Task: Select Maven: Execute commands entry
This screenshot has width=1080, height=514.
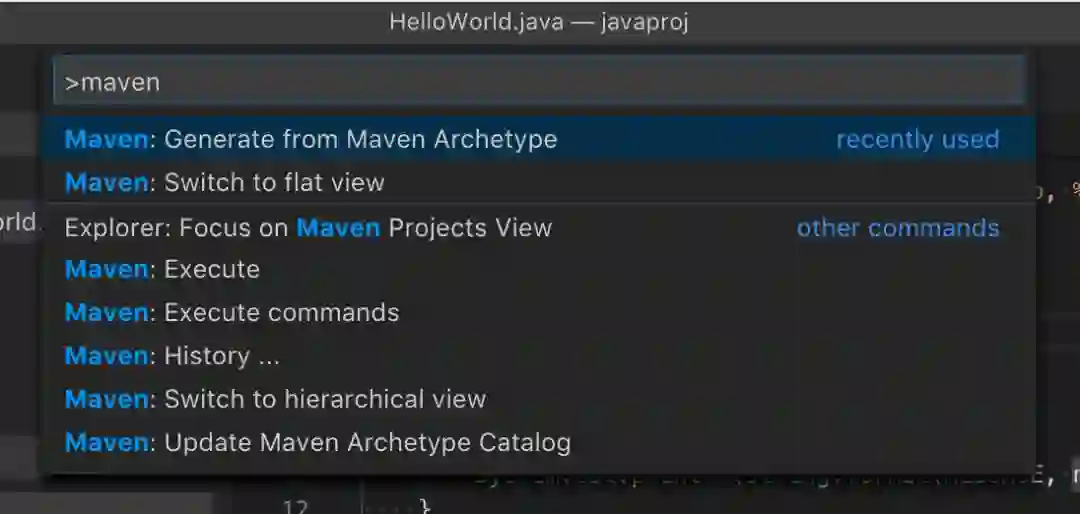Action: tap(539, 313)
